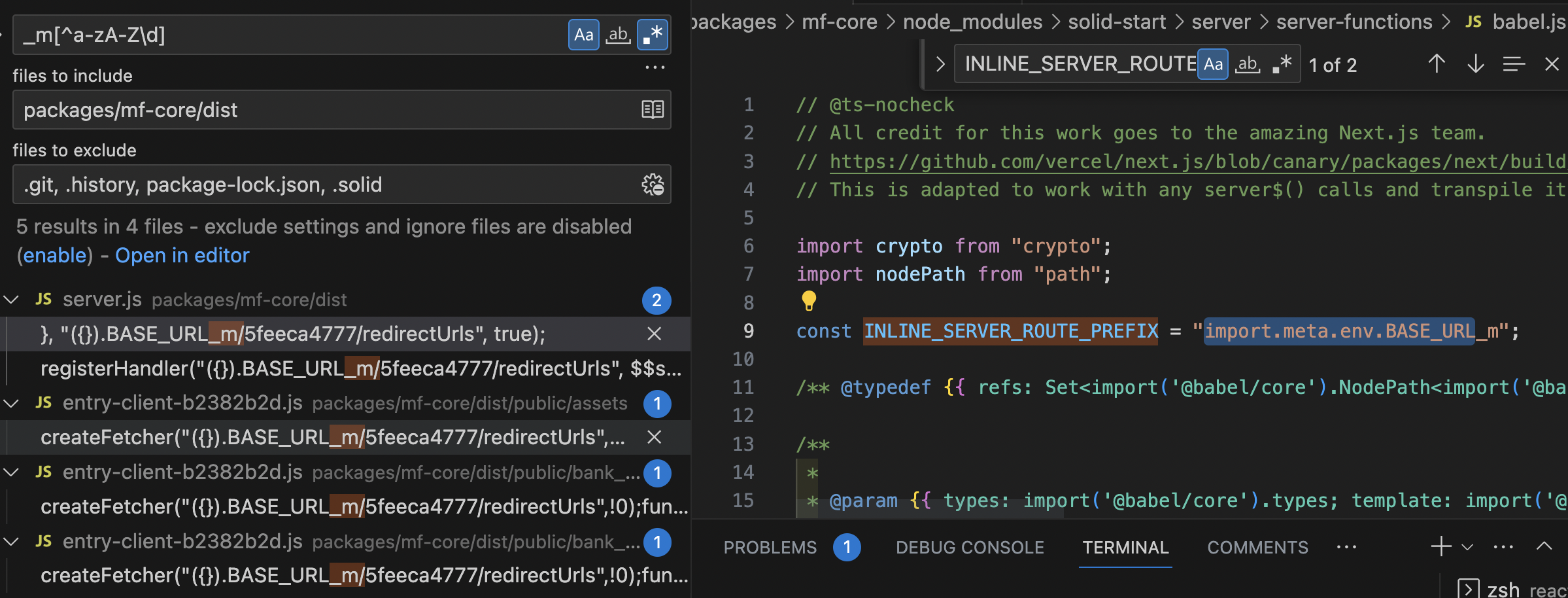The image size is (1568, 598).
Task: Click the lightbulb quick fix icon on line 8
Action: pos(809,302)
